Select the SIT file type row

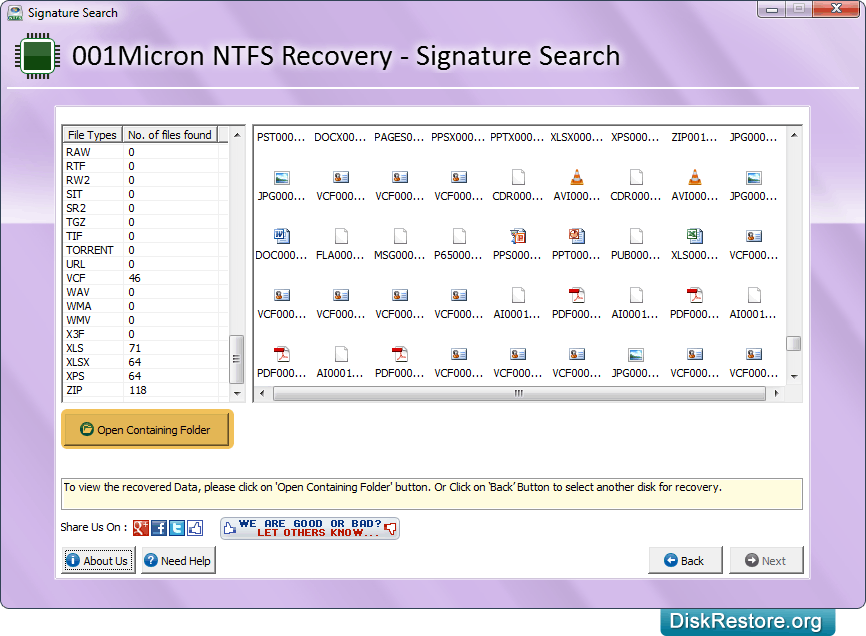[145, 194]
